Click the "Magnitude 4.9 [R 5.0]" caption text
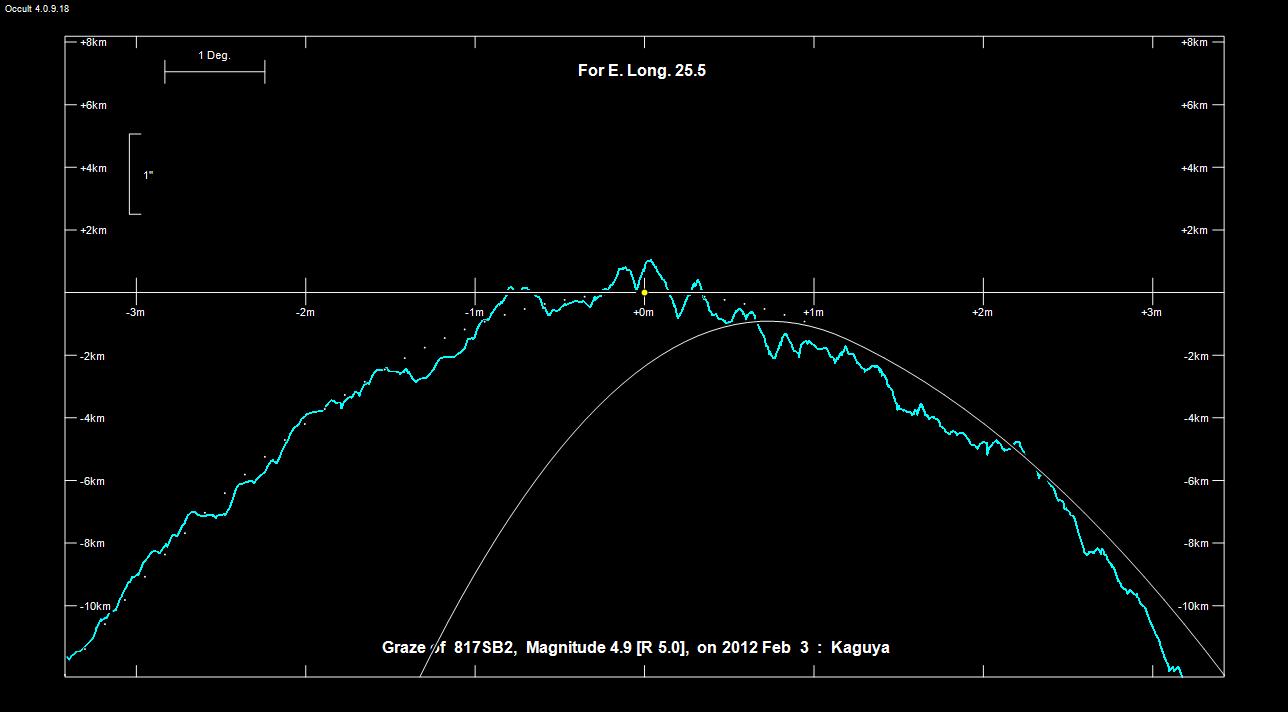 pyautogui.click(x=606, y=647)
